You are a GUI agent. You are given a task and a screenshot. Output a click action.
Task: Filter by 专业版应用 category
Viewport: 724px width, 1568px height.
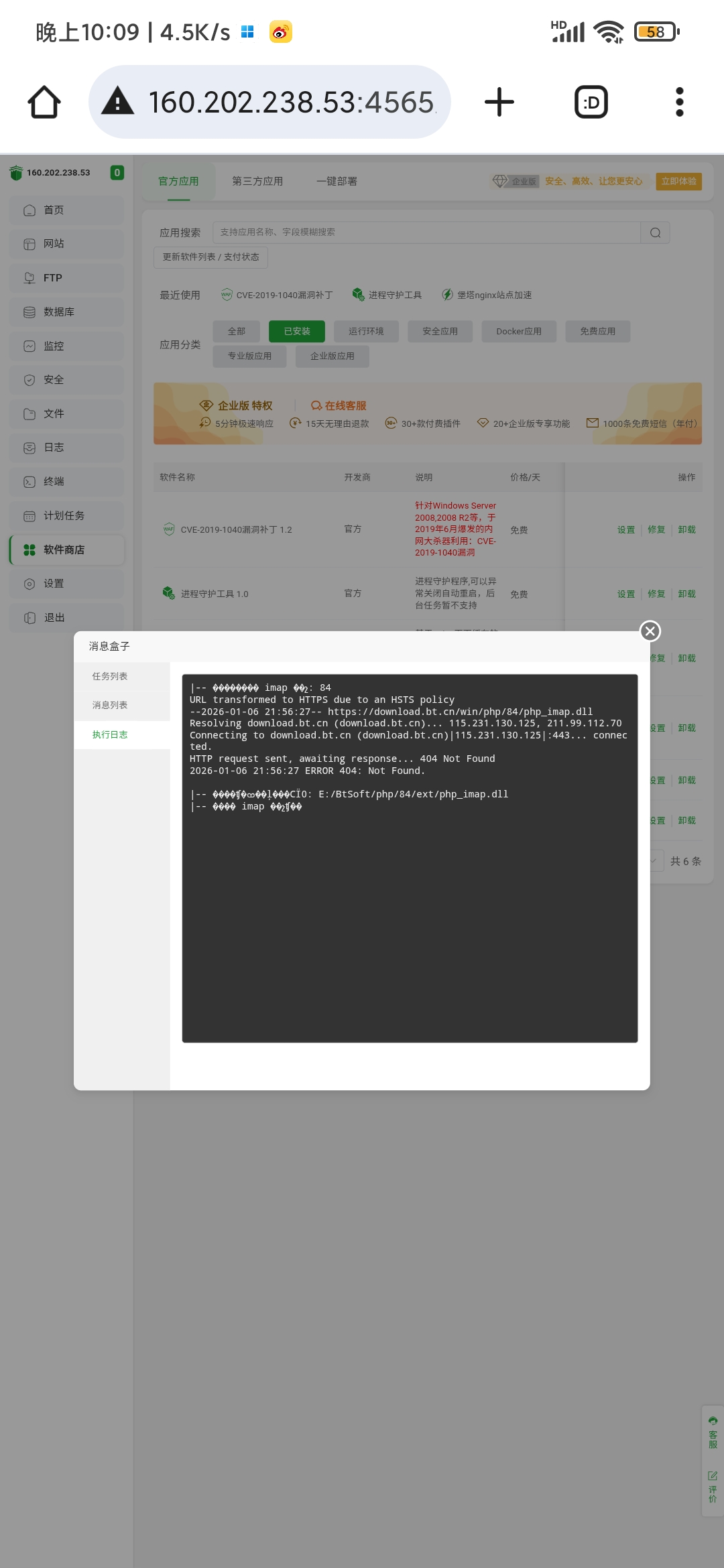coord(249,356)
